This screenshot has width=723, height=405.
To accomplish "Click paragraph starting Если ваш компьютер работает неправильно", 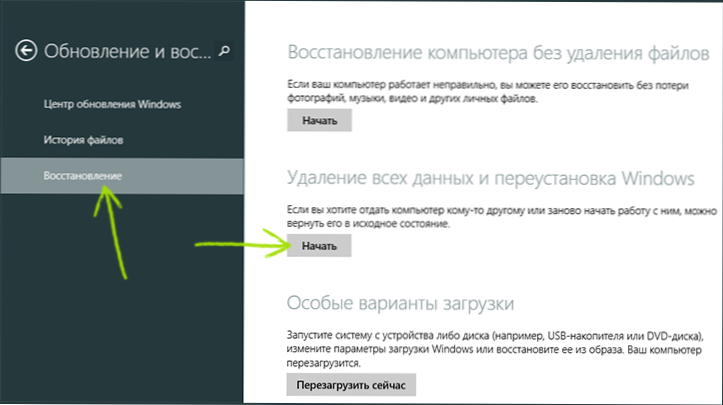I will click(x=488, y=92).
